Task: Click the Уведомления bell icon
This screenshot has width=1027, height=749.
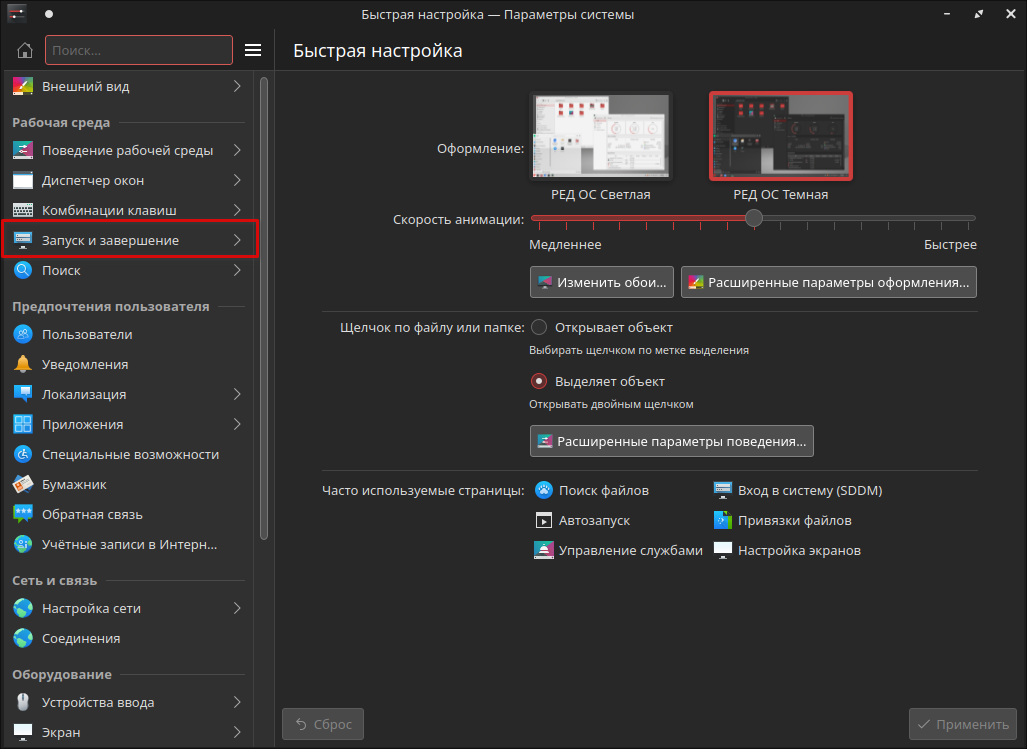Action: [23, 365]
